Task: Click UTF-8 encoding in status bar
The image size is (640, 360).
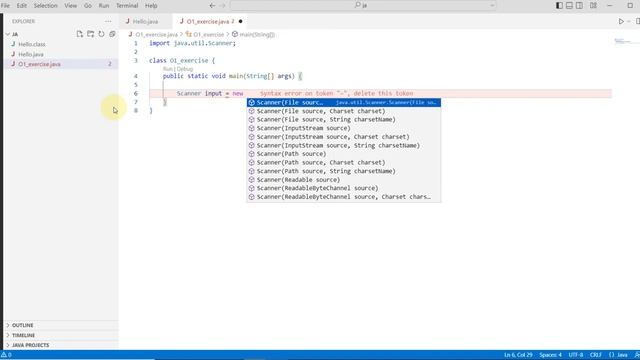Action: 576,355
